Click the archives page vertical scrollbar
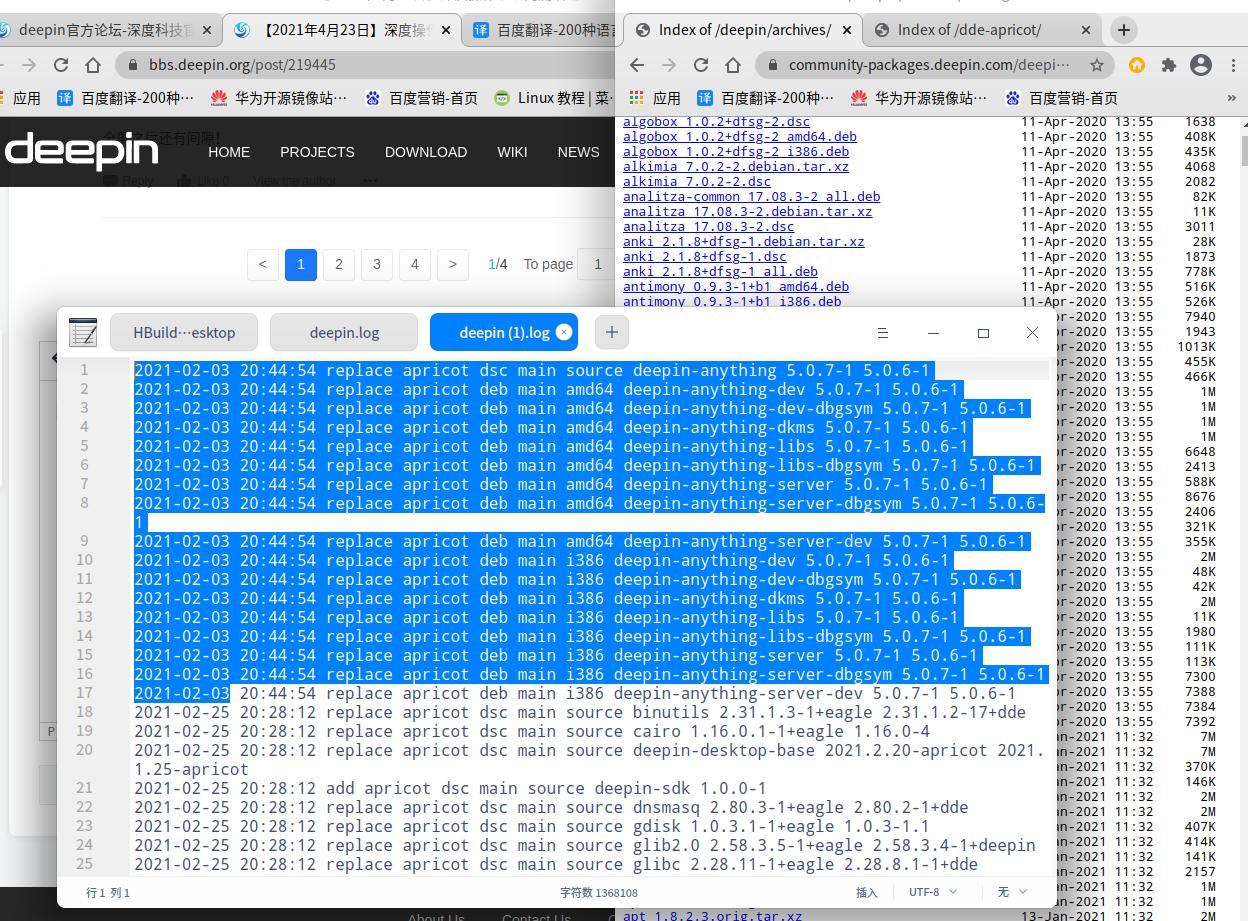Image resolution: width=1248 pixels, height=921 pixels. tap(1243, 149)
